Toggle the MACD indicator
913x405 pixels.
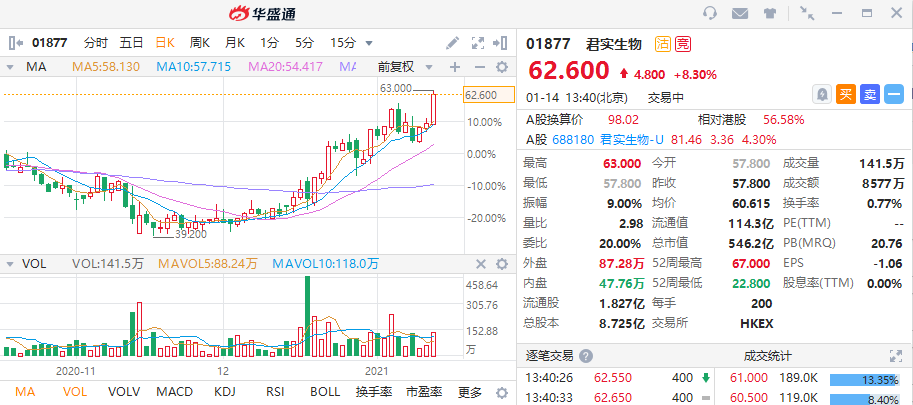click(173, 392)
